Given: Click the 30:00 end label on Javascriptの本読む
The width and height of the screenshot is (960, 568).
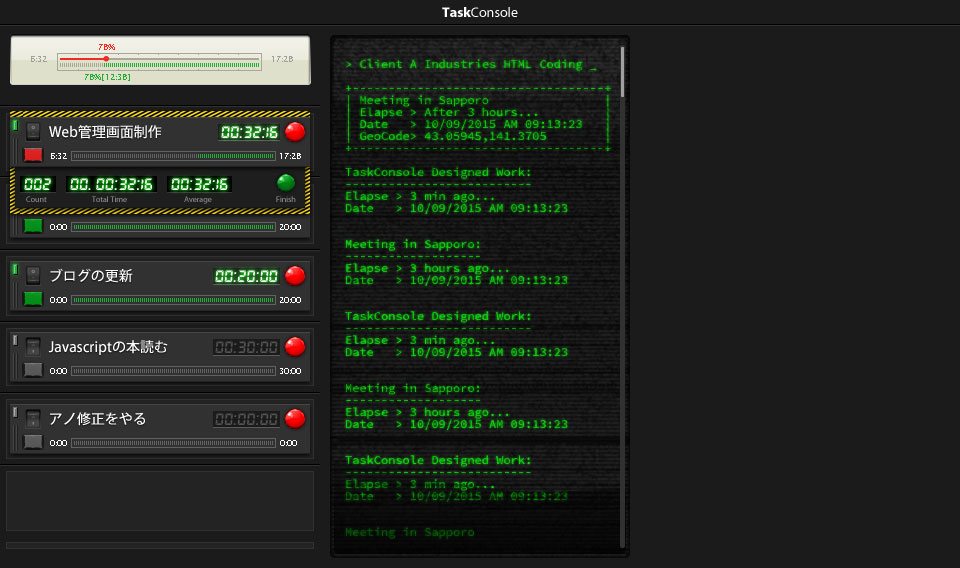Looking at the screenshot, I should click(290, 371).
